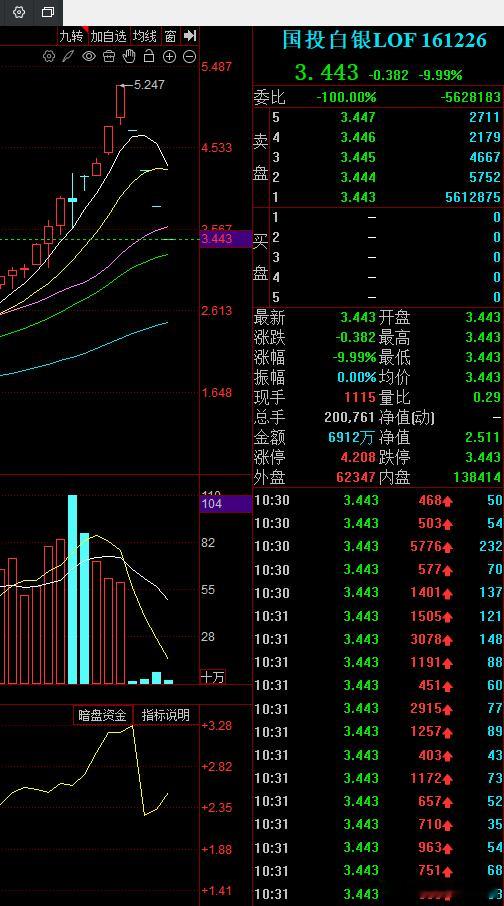This screenshot has height=906, width=504.
Task: Click the fund title 国投白银LOF 161226
Action: [384, 40]
